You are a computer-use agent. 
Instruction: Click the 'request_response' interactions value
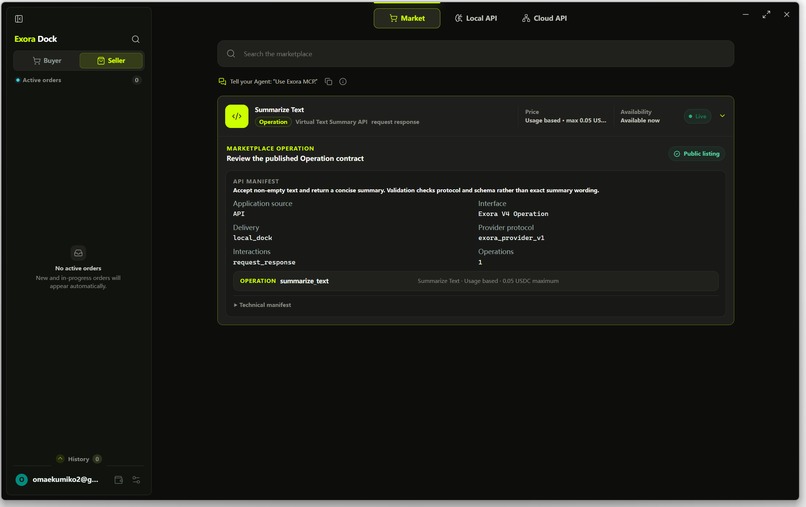point(264,262)
